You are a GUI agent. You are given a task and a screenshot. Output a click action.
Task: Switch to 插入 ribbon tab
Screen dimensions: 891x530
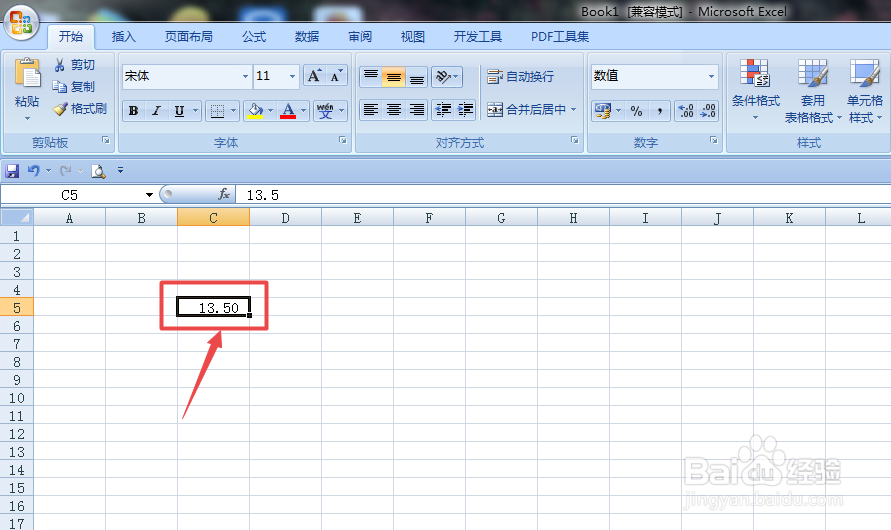[x=123, y=37]
